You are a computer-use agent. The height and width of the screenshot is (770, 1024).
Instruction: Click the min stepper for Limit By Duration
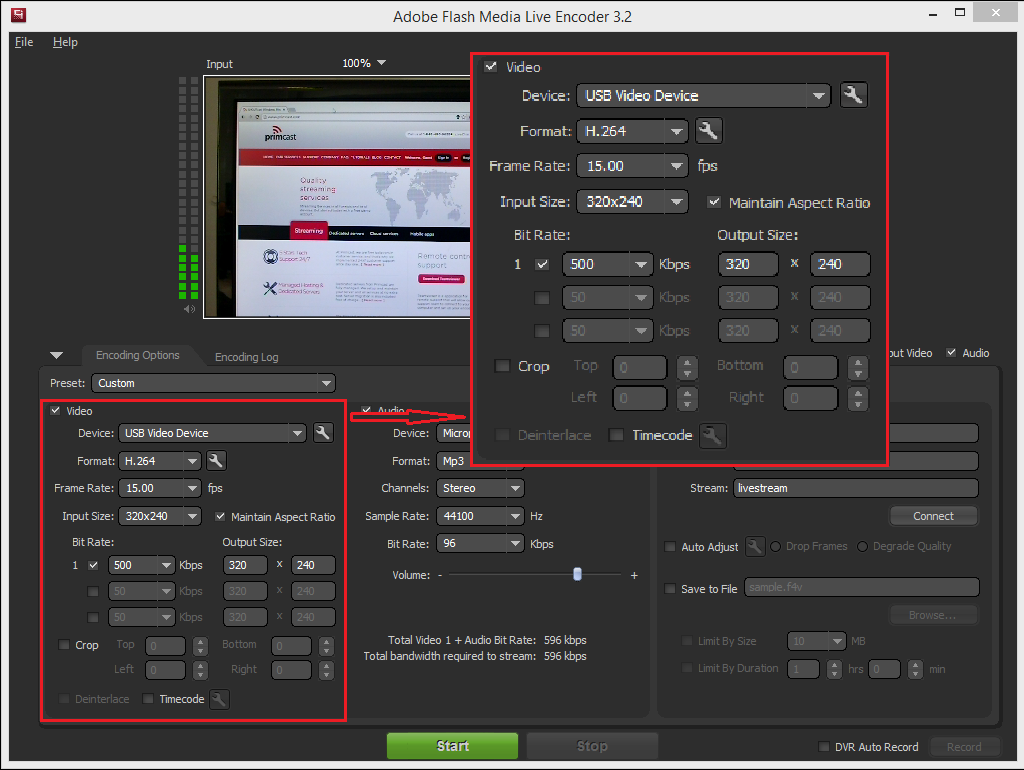point(916,669)
